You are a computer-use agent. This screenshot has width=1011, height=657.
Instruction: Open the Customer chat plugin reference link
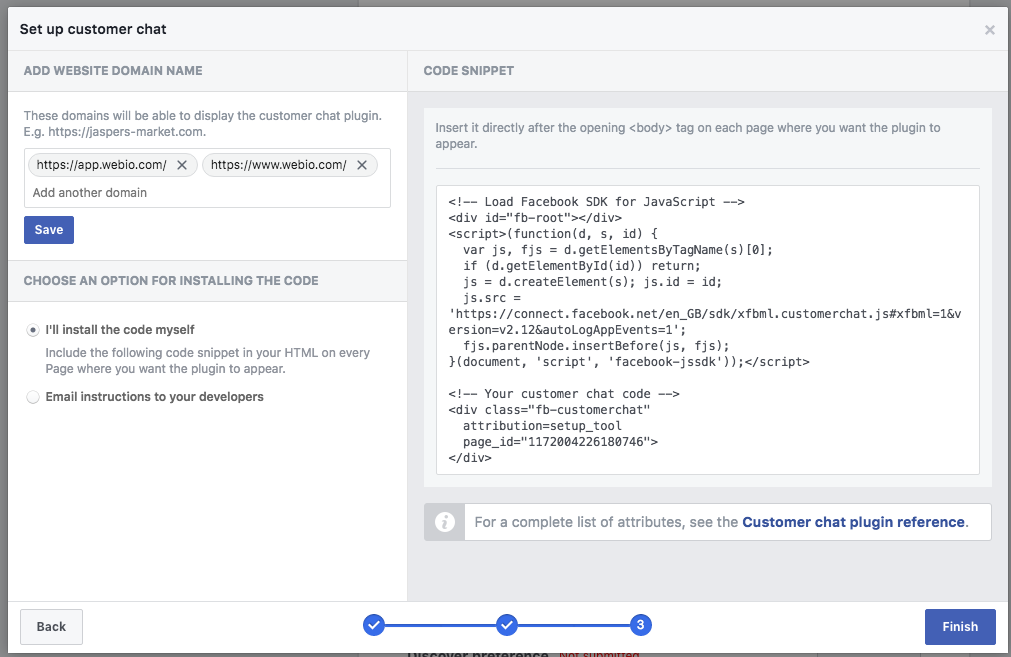(853, 522)
